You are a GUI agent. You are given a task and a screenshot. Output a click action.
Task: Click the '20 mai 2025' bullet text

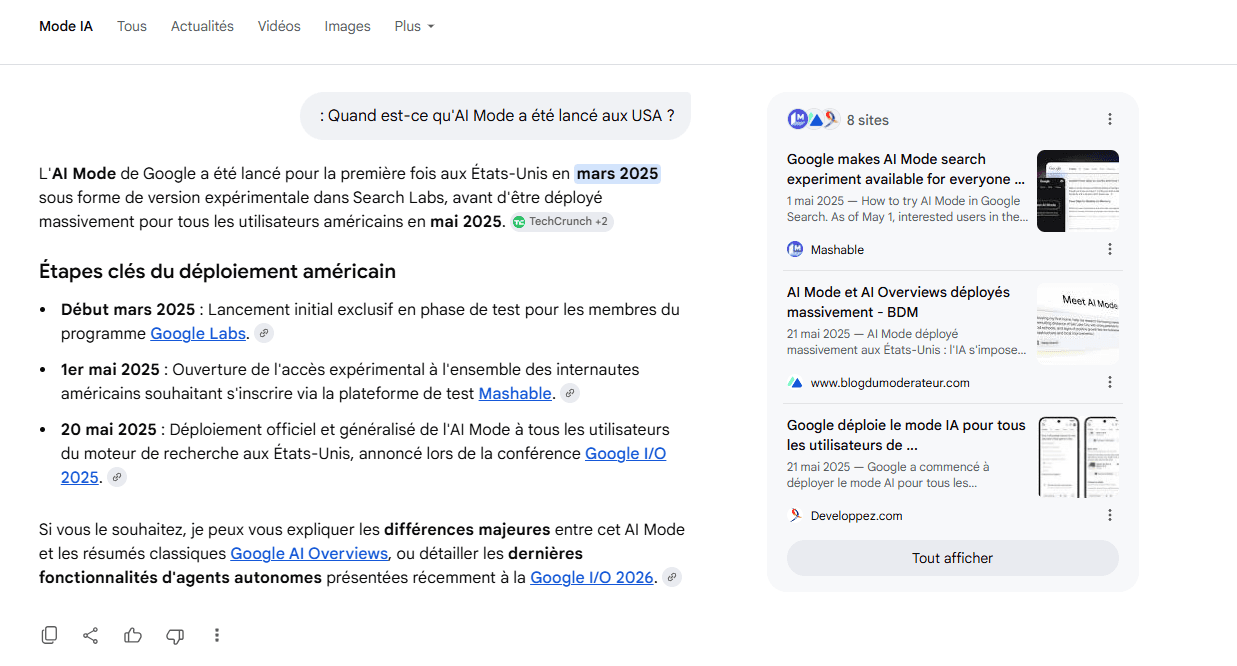point(109,430)
